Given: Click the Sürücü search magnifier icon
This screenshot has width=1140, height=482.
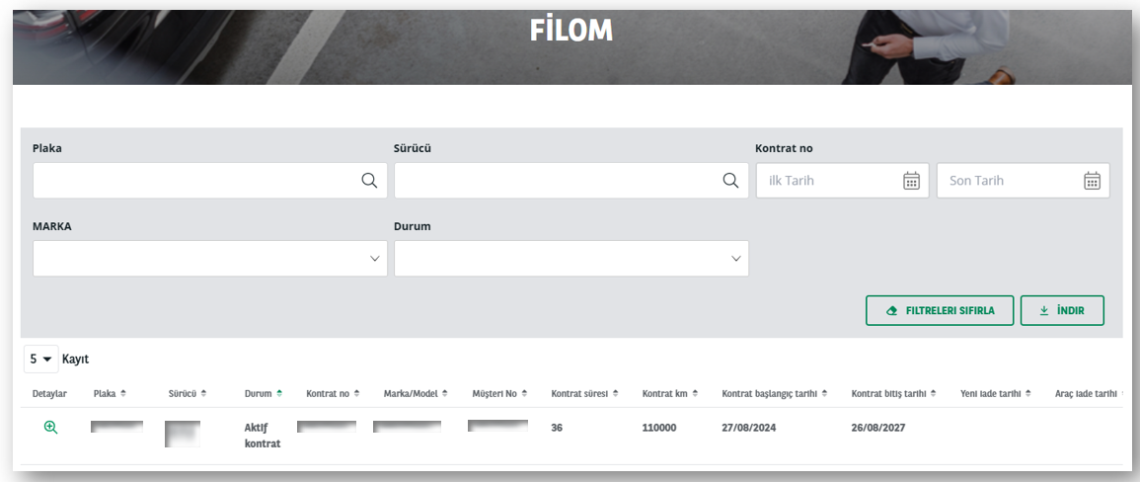Looking at the screenshot, I should (730, 181).
